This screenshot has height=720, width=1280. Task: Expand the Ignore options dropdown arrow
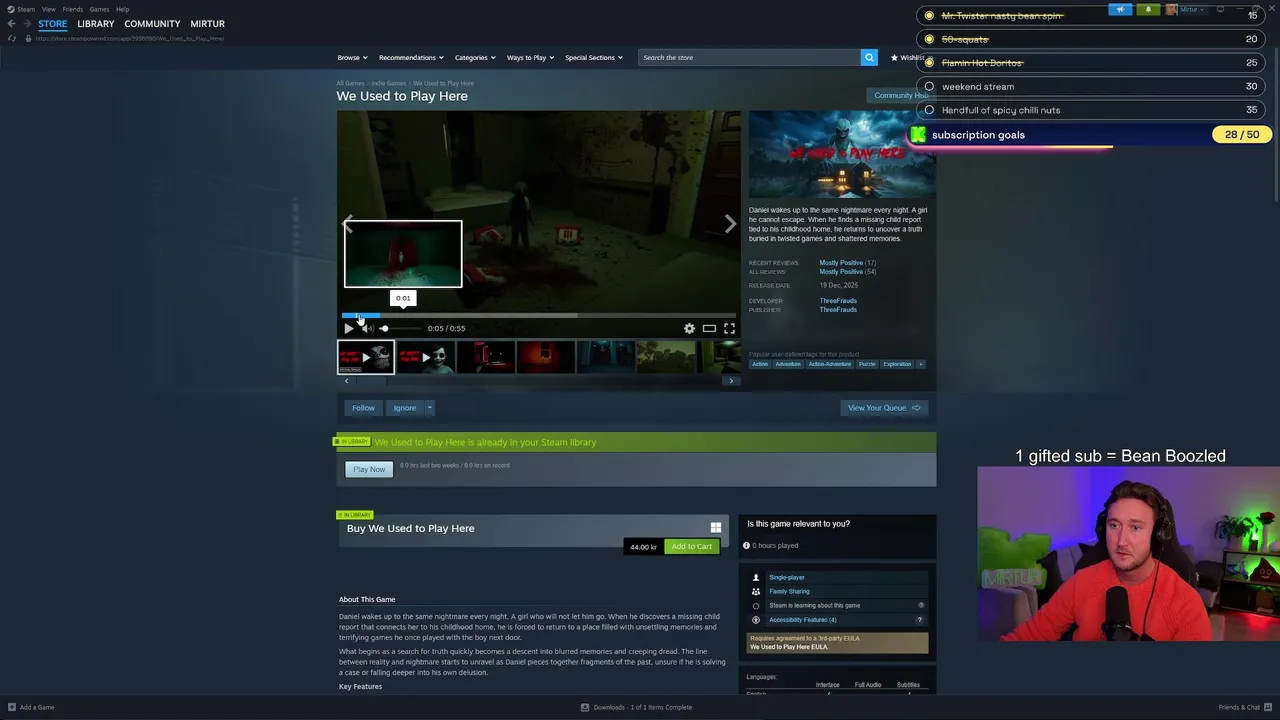click(429, 407)
